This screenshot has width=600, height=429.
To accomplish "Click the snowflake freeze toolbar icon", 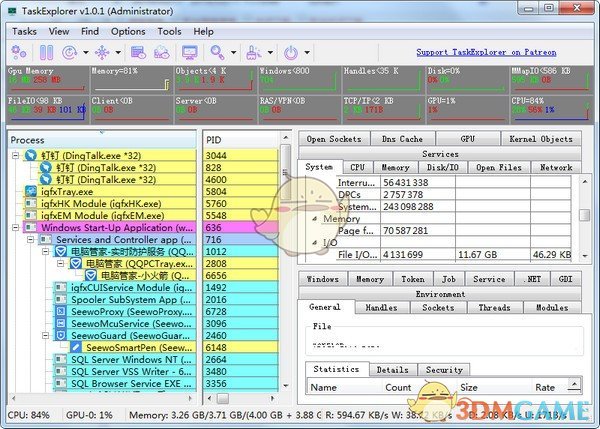I will [x=102, y=52].
